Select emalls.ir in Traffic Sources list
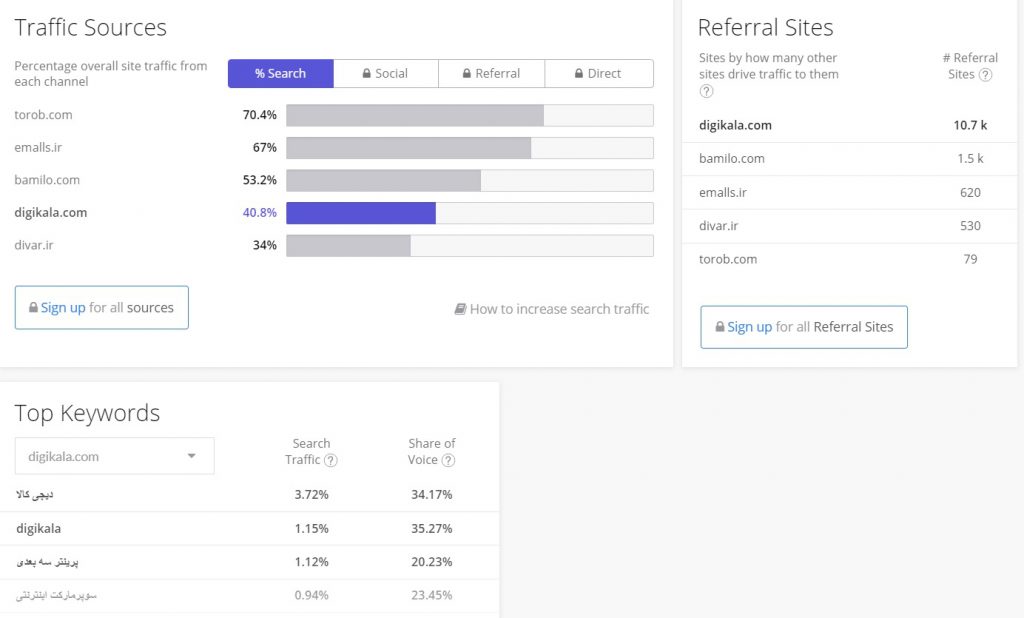The height and width of the screenshot is (618, 1024). (x=38, y=148)
